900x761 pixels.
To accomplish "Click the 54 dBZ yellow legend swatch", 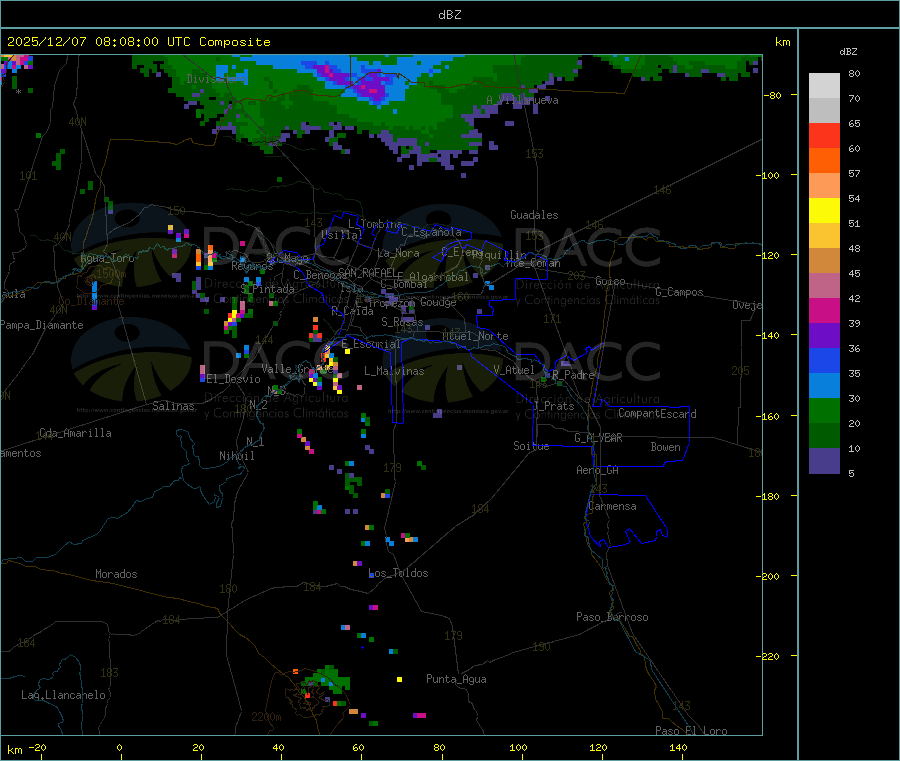I will [824, 211].
